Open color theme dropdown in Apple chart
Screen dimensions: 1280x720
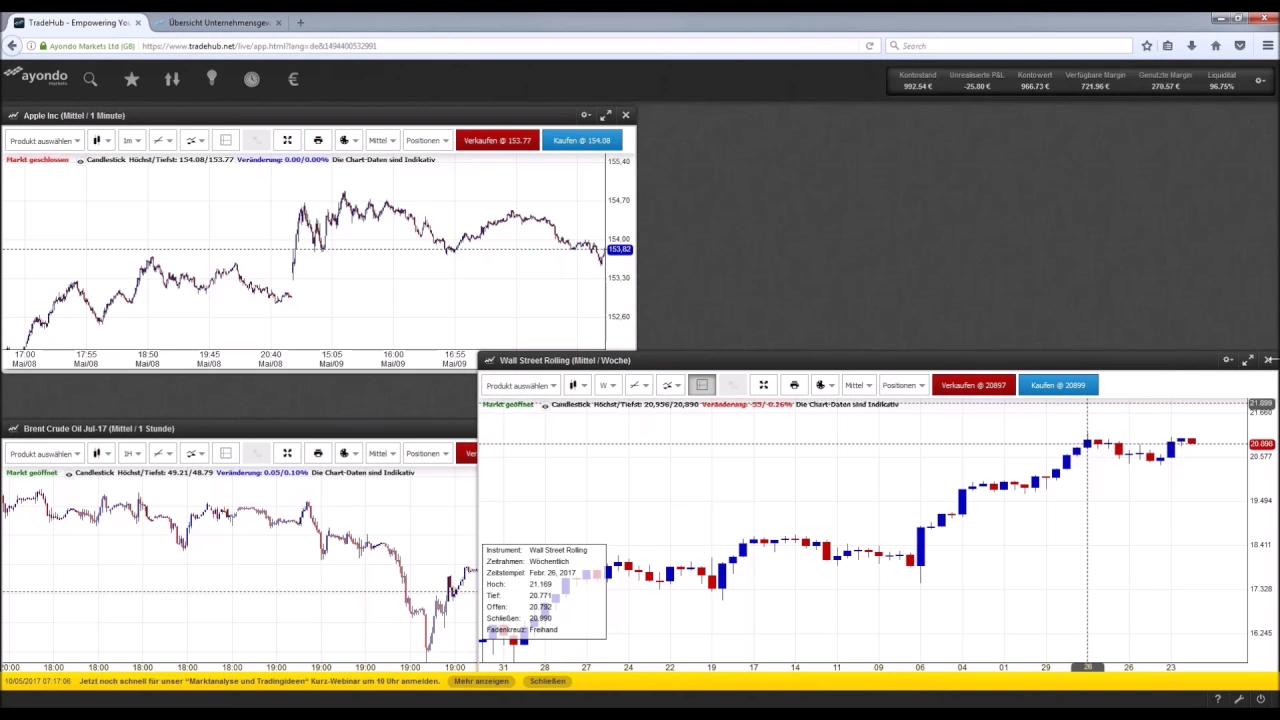[348, 140]
